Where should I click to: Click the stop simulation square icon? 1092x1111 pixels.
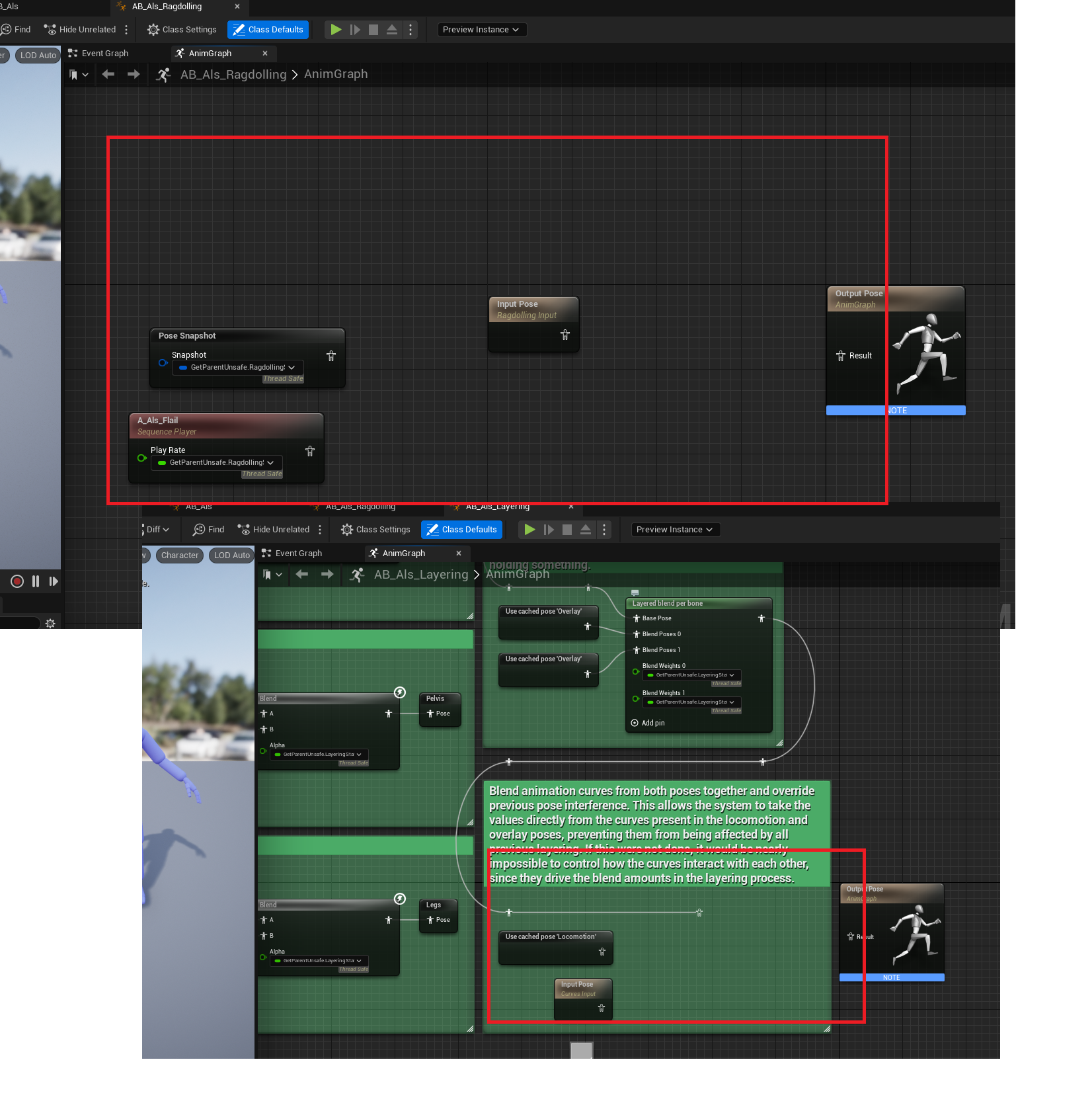click(x=373, y=29)
